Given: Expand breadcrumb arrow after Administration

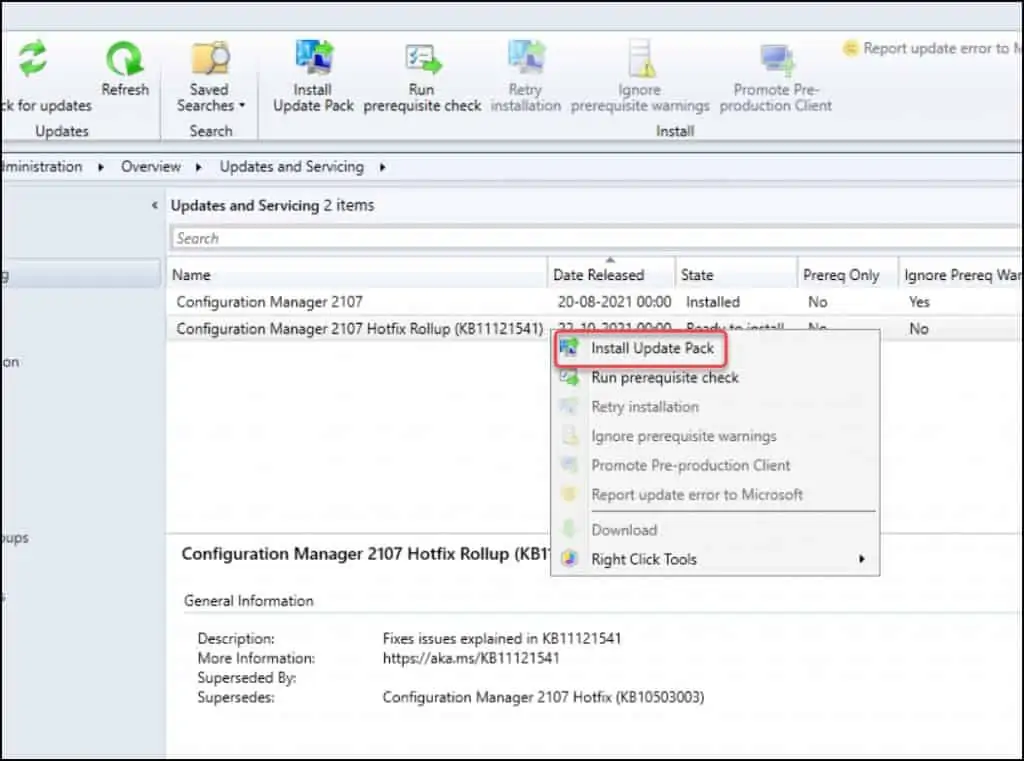Looking at the screenshot, I should [101, 167].
